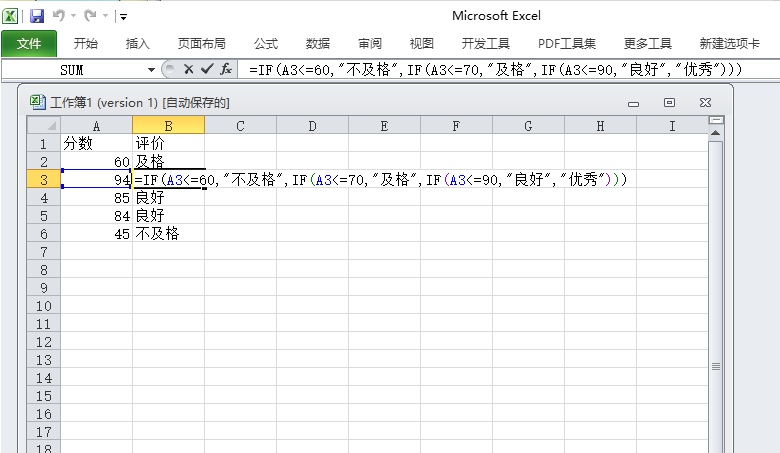
Task: Confirm formula entry with checkmark
Action: click(x=207, y=70)
